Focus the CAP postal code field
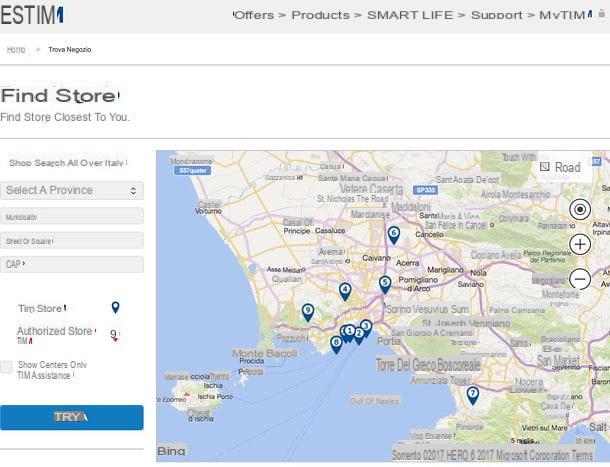This screenshot has width=610, height=467. (72, 264)
